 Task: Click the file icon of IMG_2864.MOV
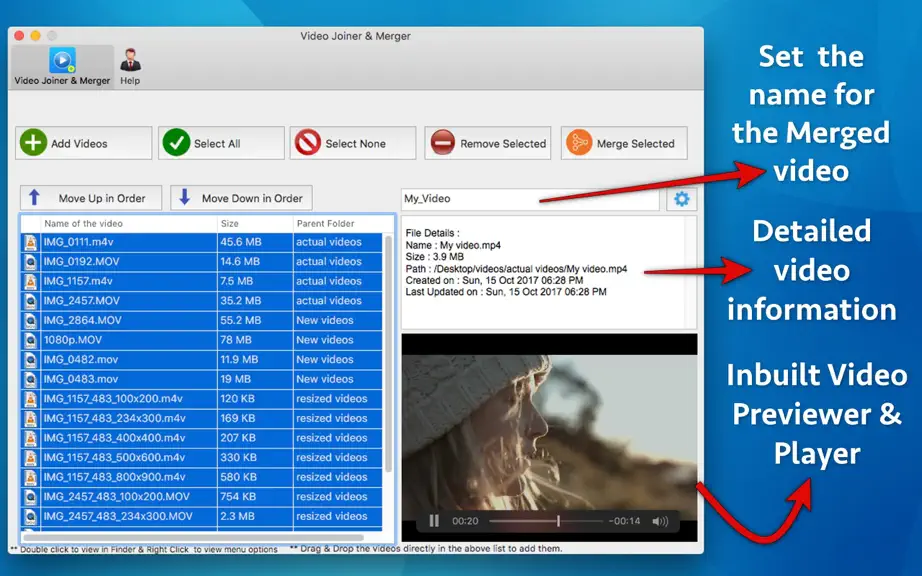(30, 320)
